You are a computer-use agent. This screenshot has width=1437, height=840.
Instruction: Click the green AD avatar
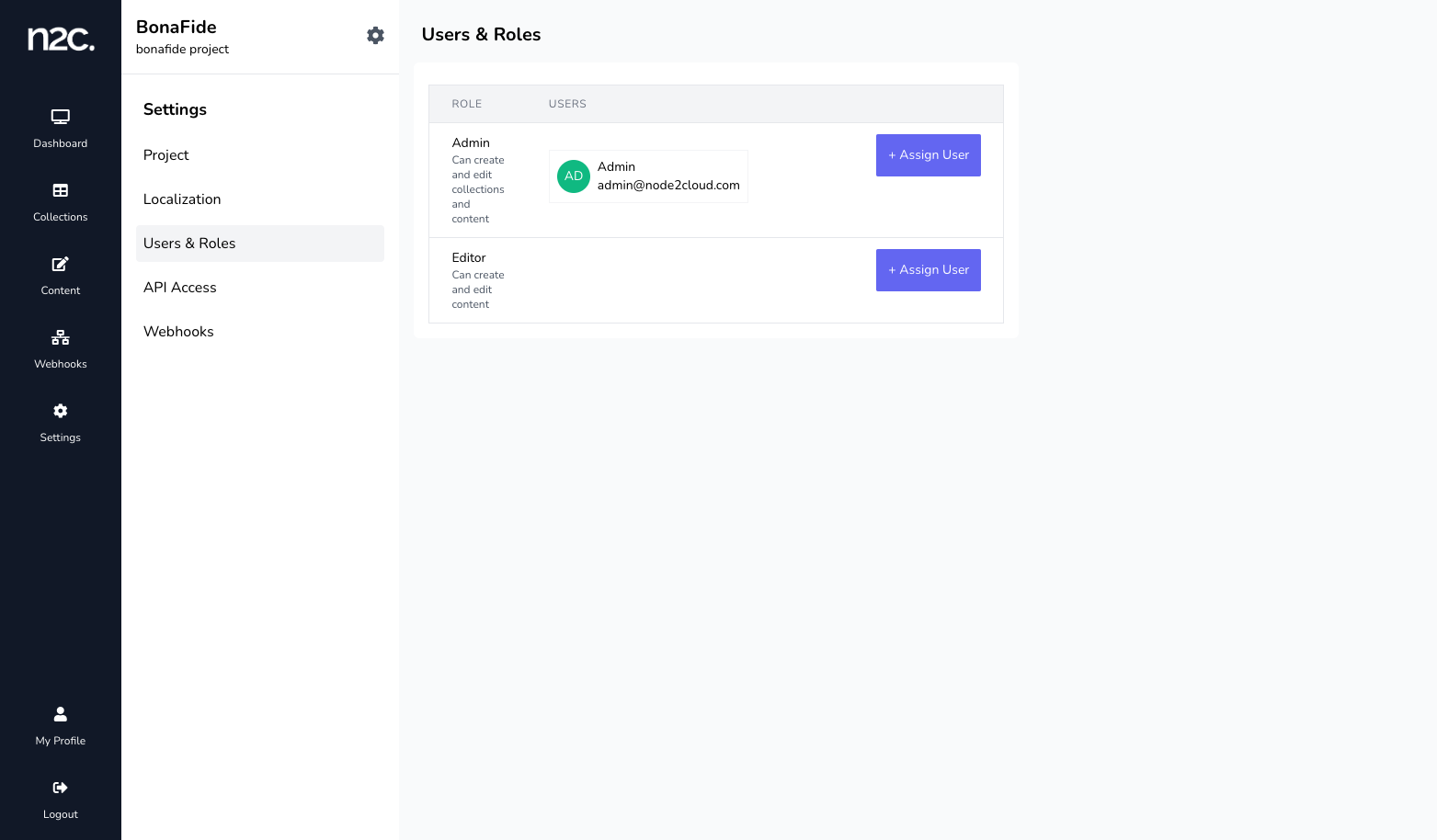point(574,176)
